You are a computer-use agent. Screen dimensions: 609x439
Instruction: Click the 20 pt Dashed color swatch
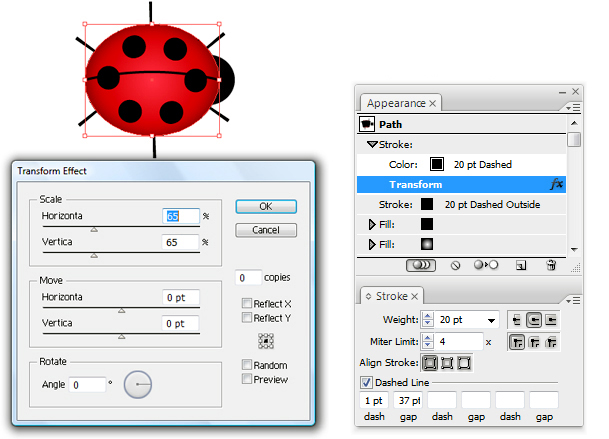point(437,164)
